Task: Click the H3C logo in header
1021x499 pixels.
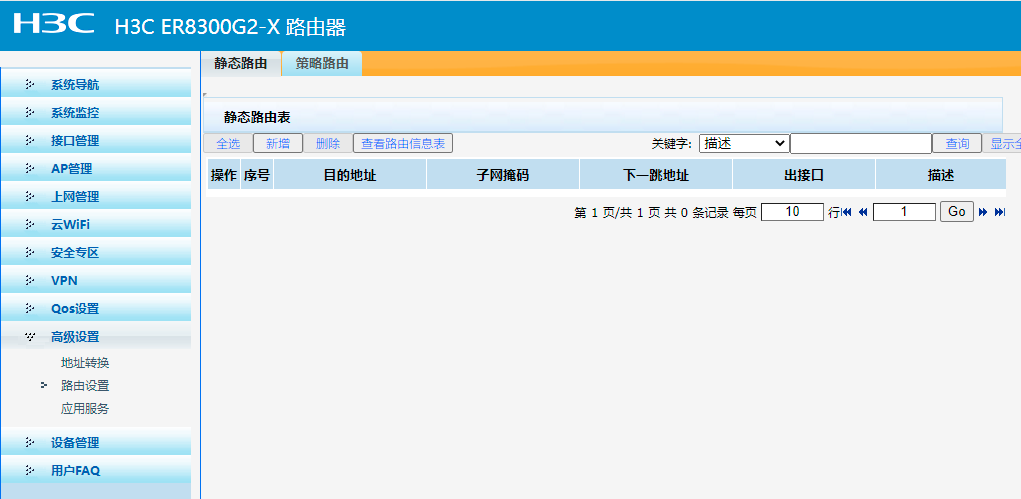Action: click(x=54, y=24)
